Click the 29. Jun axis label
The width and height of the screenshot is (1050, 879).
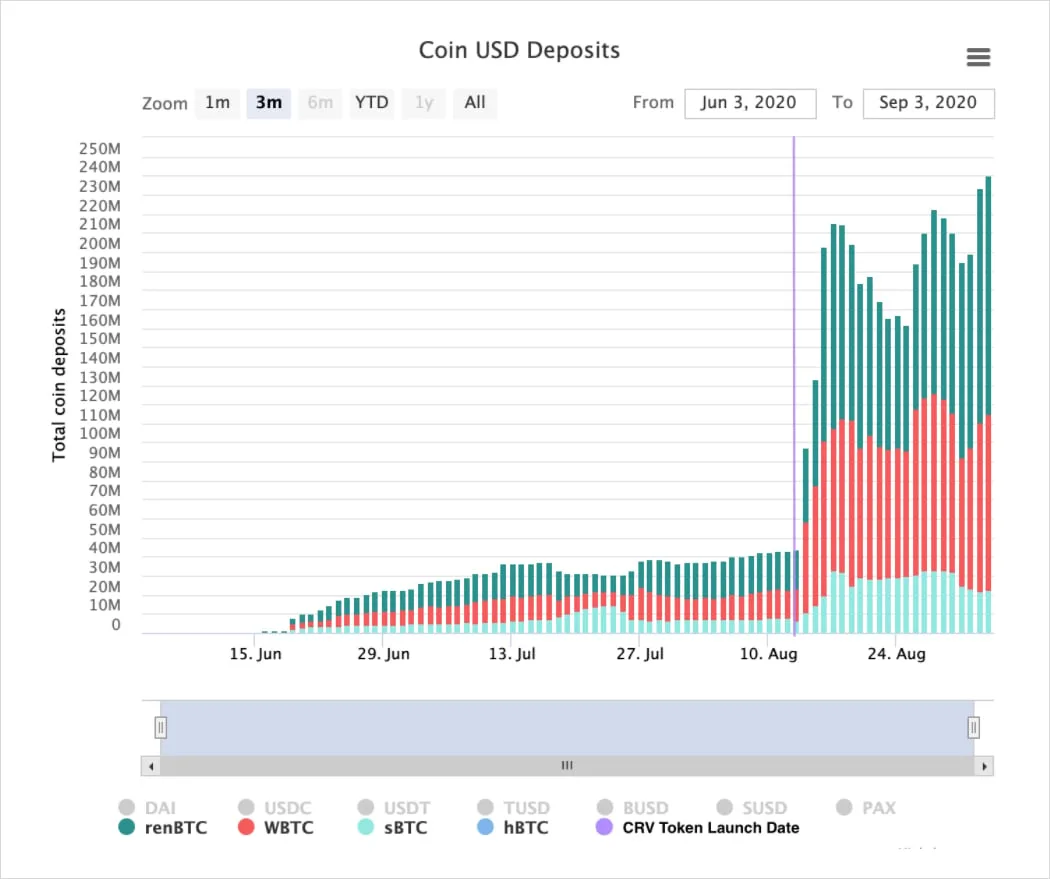click(383, 654)
